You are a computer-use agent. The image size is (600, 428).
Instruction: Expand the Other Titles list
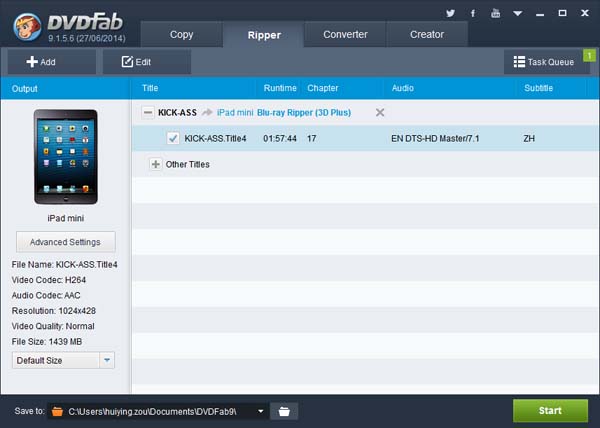155,164
